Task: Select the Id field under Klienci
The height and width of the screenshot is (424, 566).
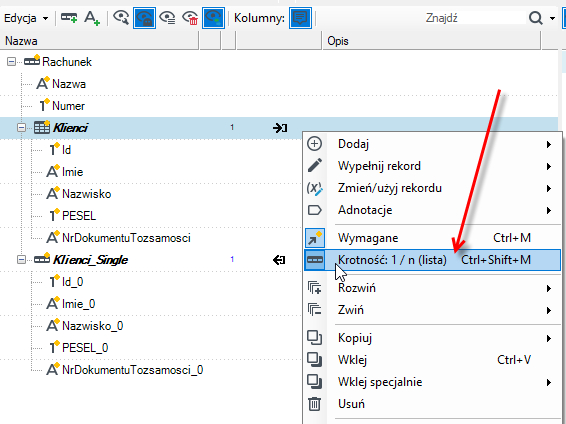Action: pos(66,150)
